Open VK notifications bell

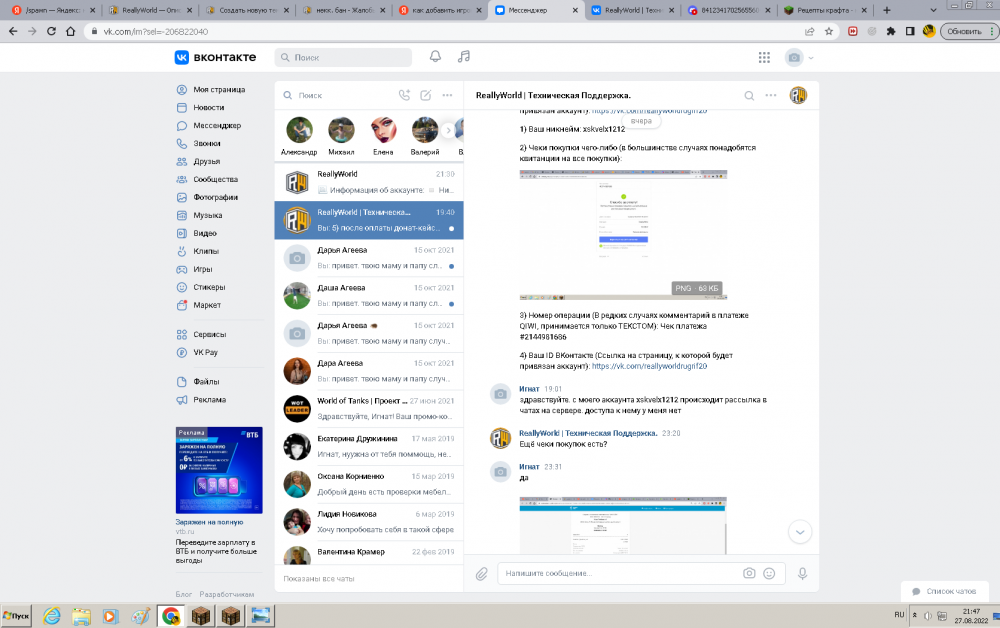tap(435, 57)
